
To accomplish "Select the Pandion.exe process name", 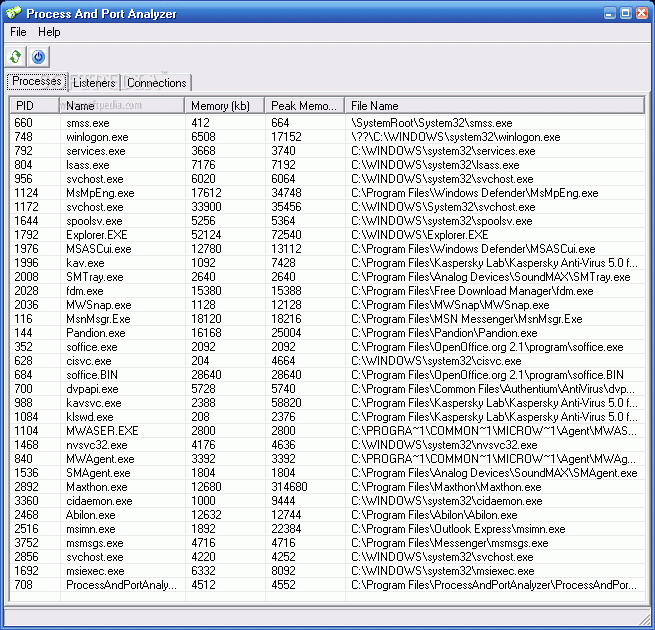I will click(96, 333).
